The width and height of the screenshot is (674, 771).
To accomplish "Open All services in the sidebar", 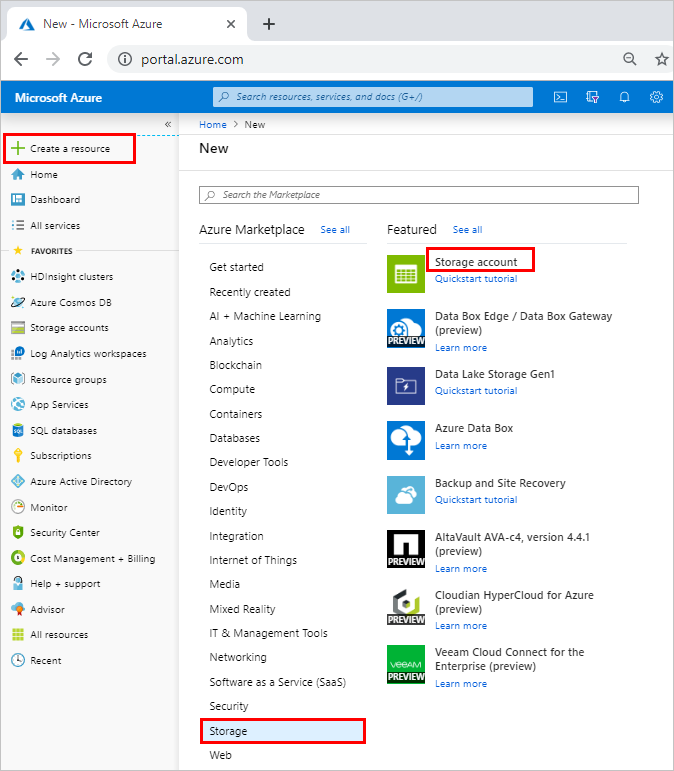I will pos(55,226).
